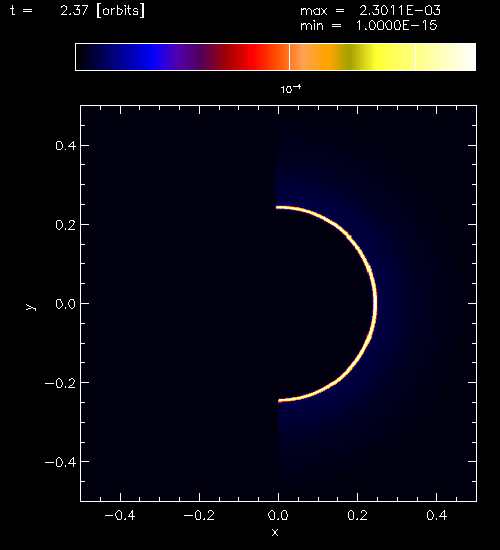Image resolution: width=500 pixels, height=550 pixels.
Task: Click the y-axis label 0.4
Action: pyautogui.click(x=65, y=145)
